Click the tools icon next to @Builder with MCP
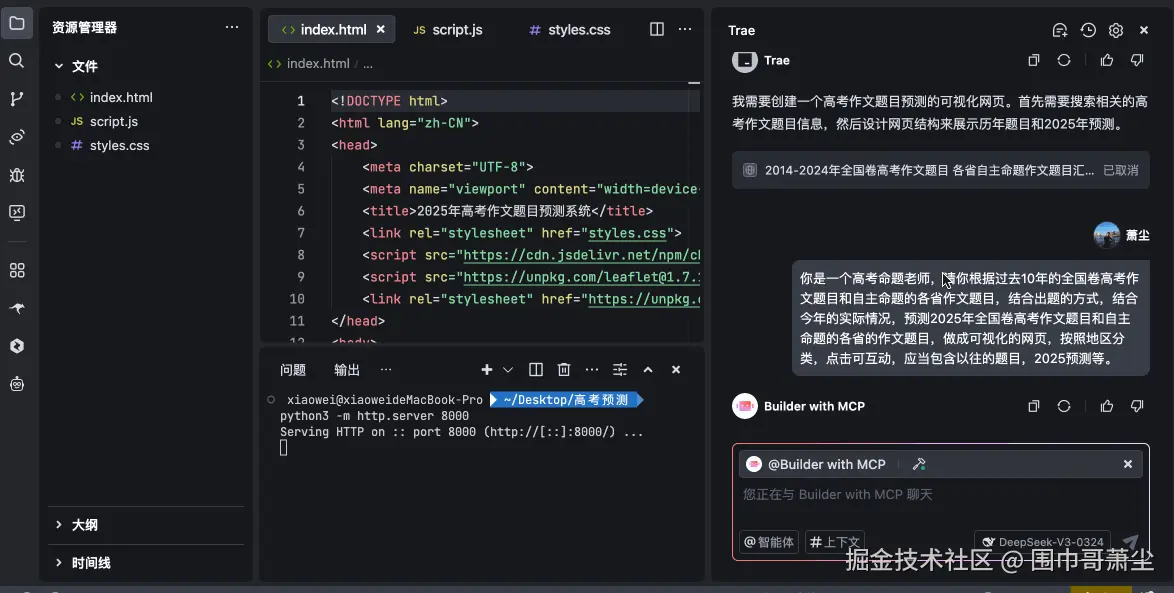The image size is (1174, 593). tap(919, 464)
